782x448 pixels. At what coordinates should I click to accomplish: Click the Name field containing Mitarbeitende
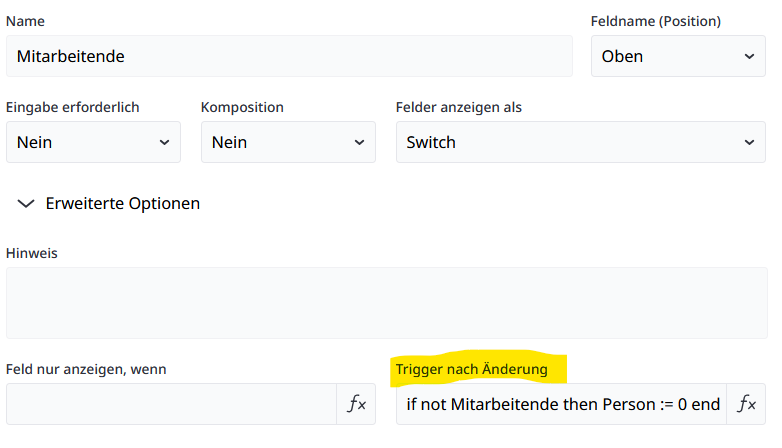[289, 57]
